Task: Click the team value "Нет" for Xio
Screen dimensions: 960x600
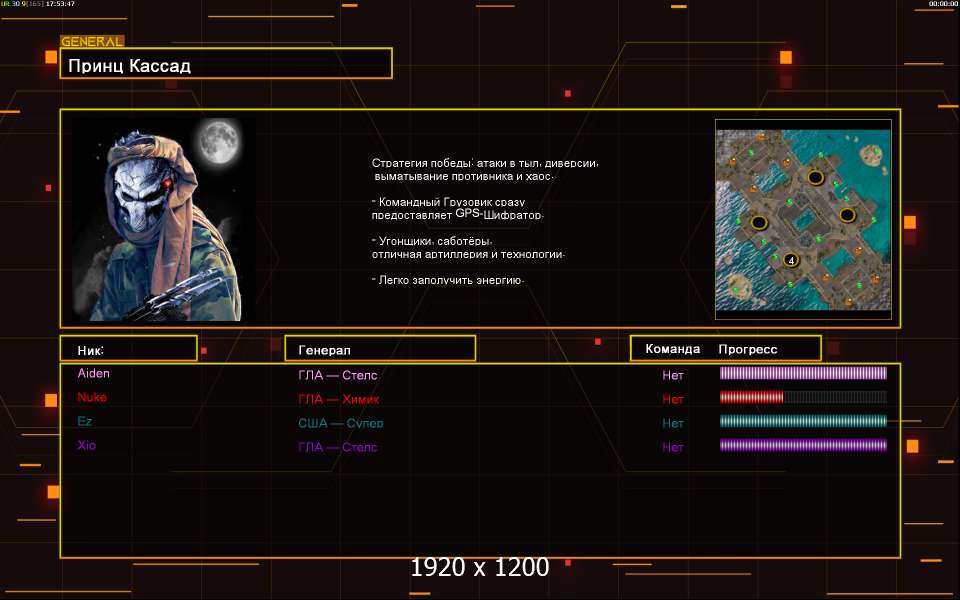Action: click(x=673, y=447)
